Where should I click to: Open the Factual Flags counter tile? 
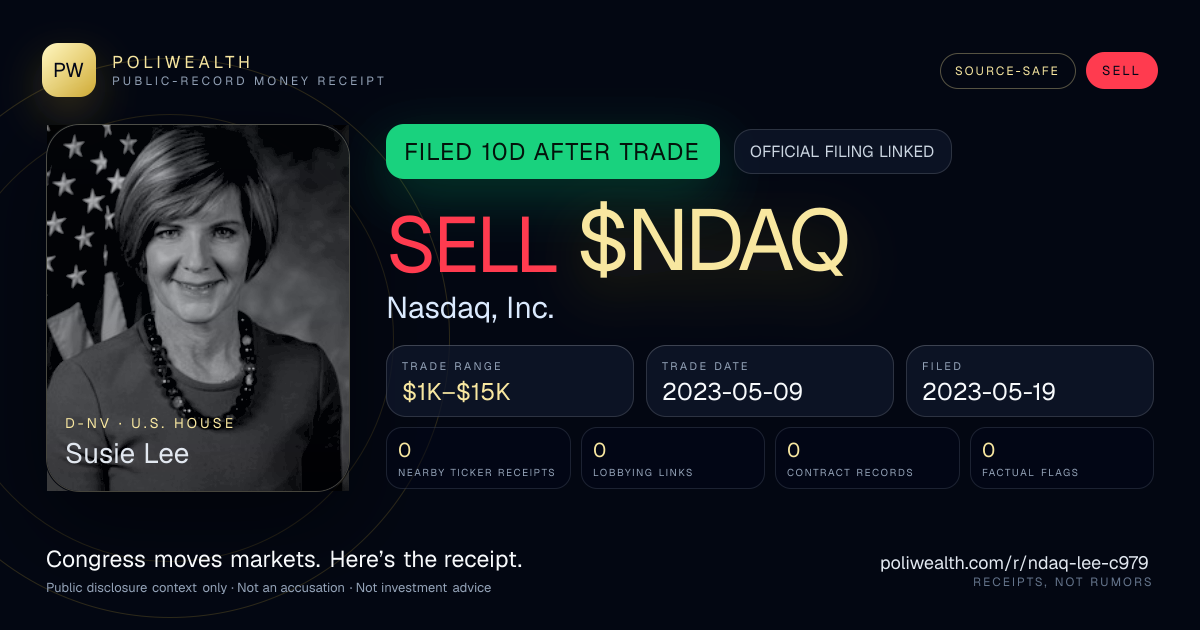(x=1062, y=458)
